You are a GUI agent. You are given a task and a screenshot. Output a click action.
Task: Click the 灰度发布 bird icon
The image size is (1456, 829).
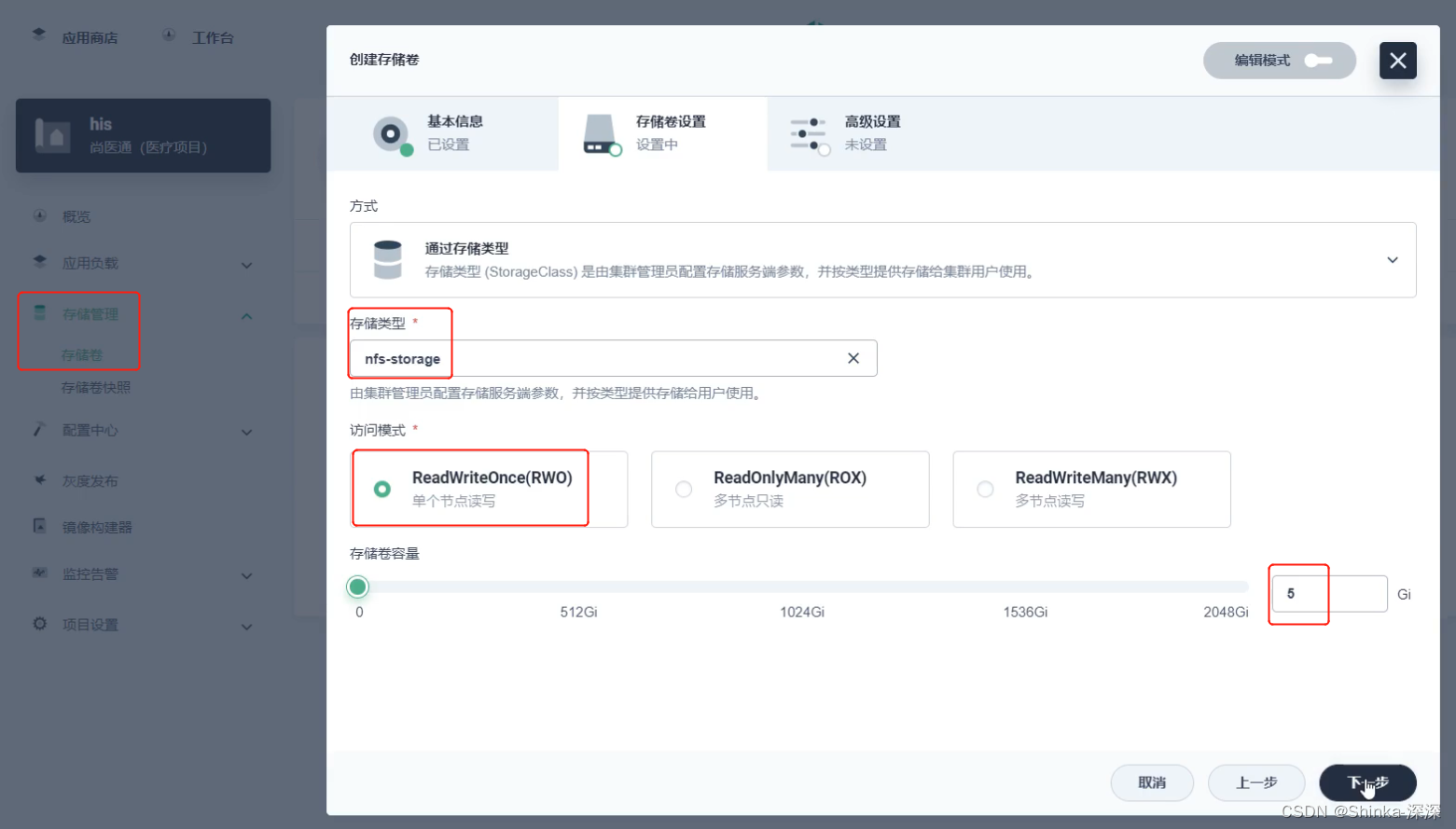(x=40, y=480)
